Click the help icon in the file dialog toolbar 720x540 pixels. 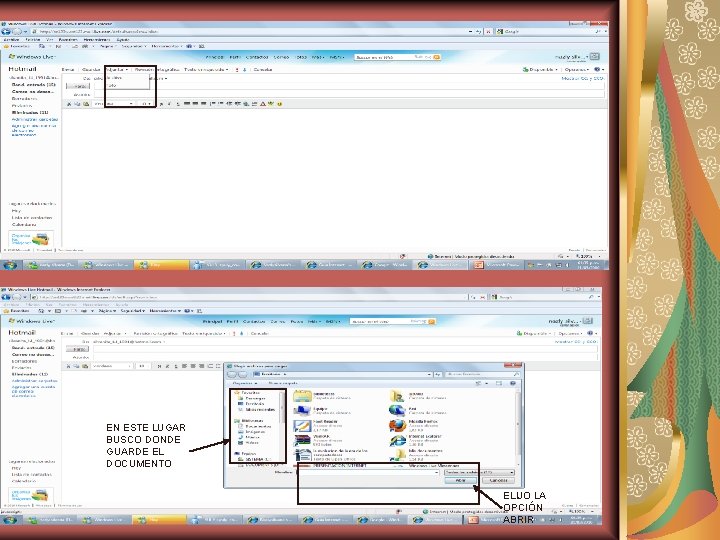513,383
